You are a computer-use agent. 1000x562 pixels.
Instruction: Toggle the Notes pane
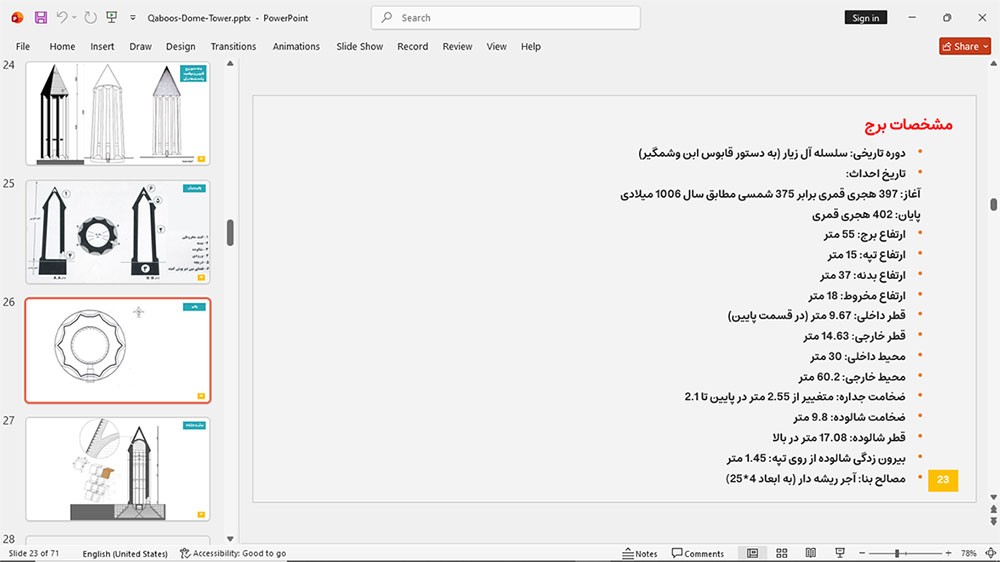coord(640,553)
